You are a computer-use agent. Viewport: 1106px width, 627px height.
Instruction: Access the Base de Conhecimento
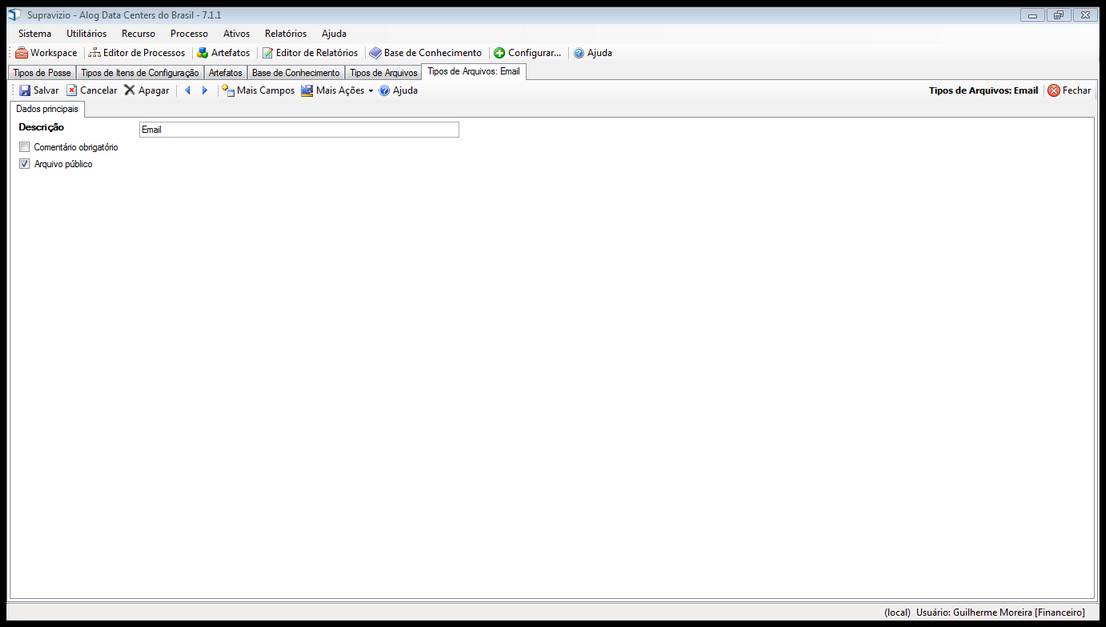click(425, 52)
